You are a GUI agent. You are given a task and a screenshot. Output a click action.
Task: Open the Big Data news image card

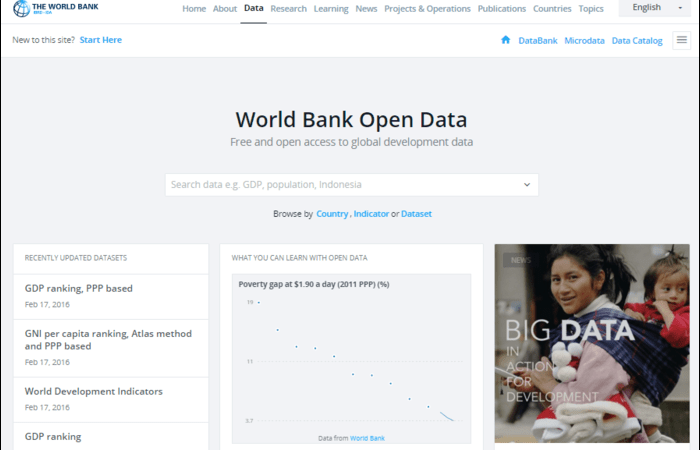click(x=592, y=343)
